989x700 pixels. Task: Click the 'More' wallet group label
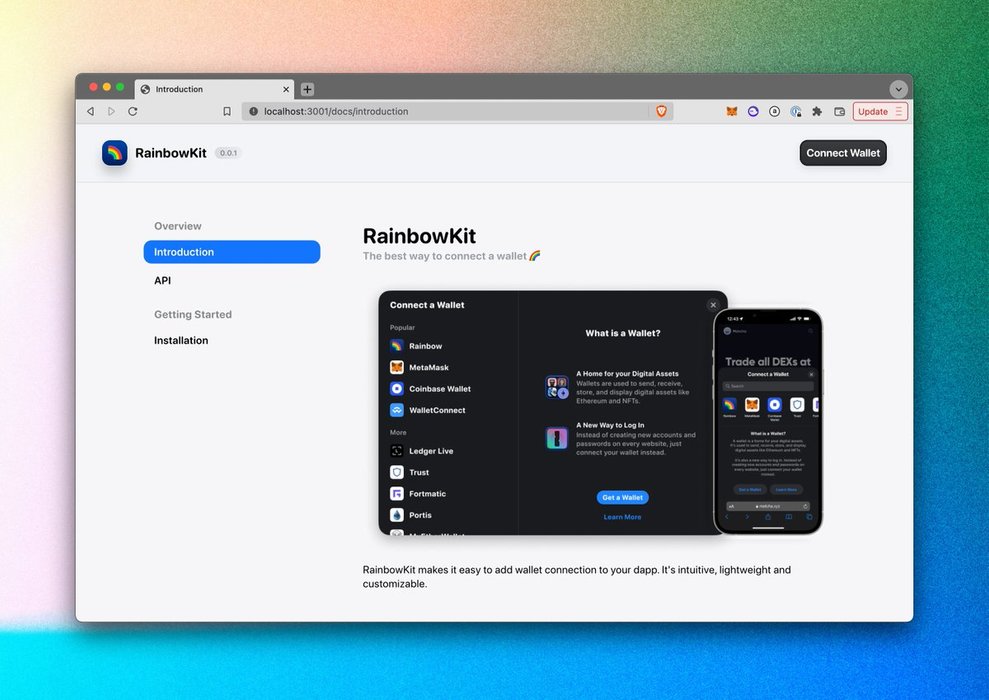(398, 433)
